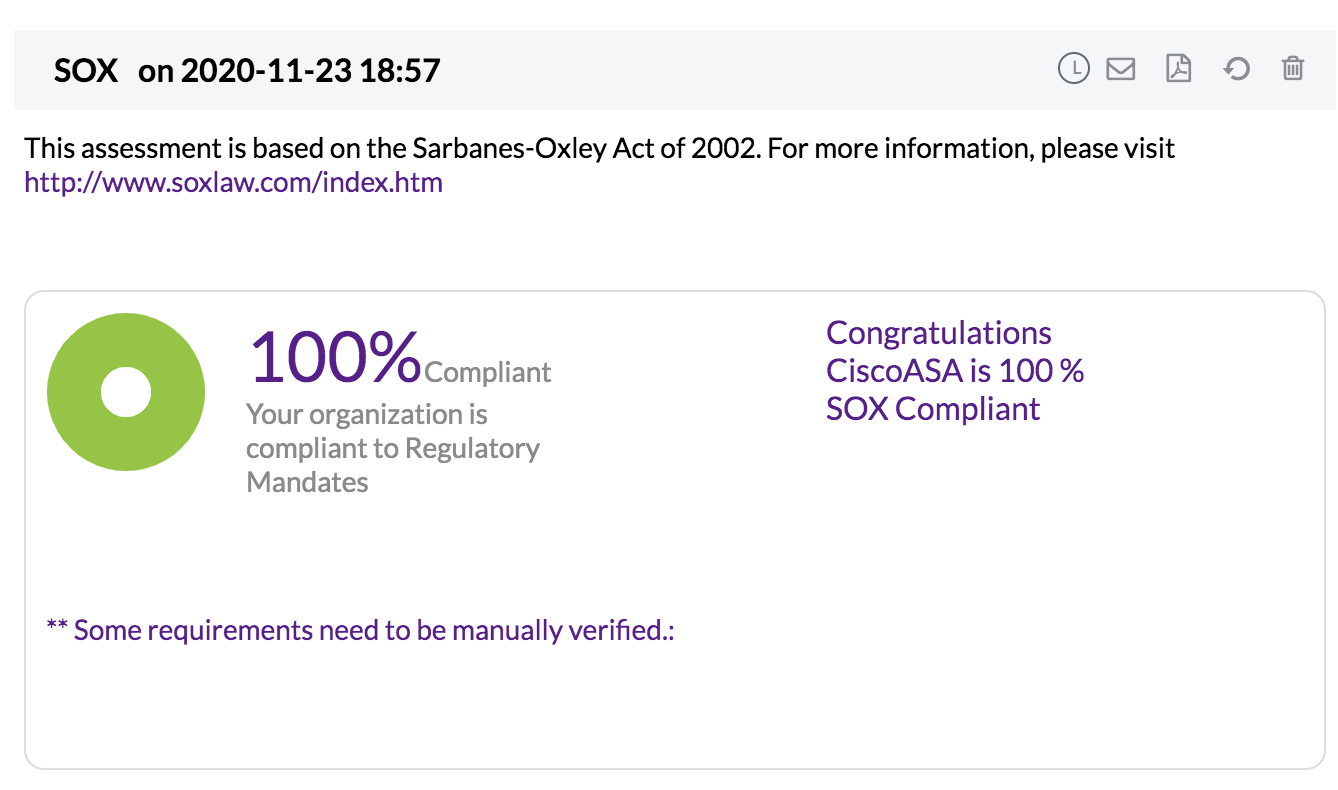Open the soxlaw.com index link
1338x790 pixels.
pos(233,183)
